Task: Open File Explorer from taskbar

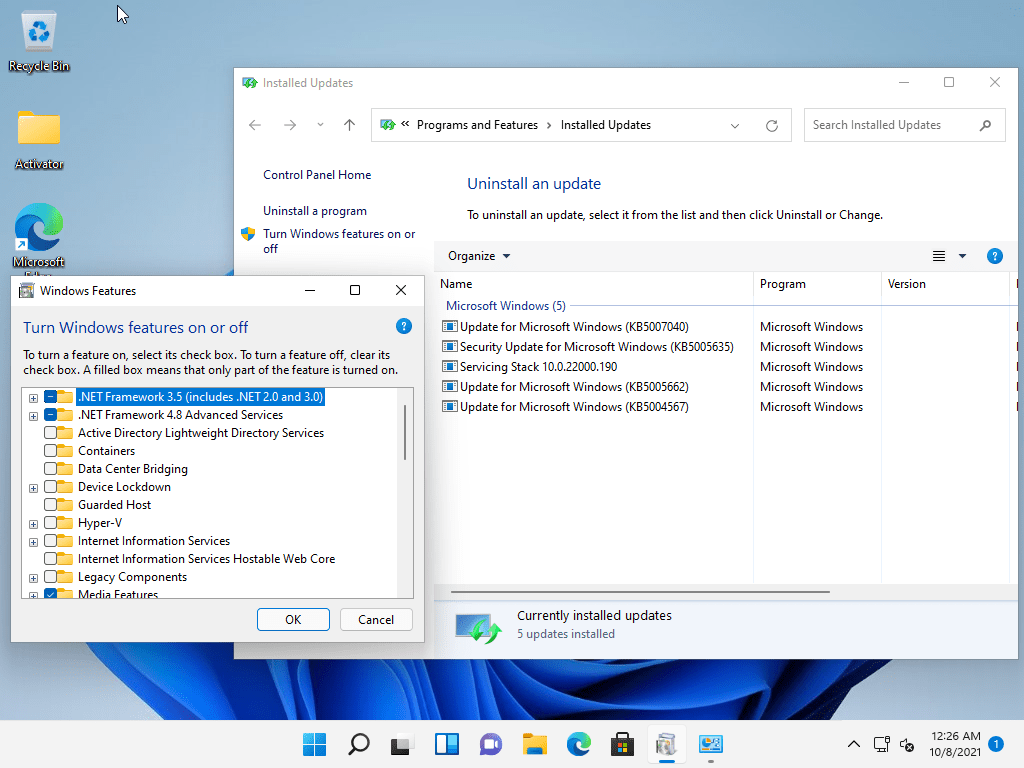Action: point(535,744)
